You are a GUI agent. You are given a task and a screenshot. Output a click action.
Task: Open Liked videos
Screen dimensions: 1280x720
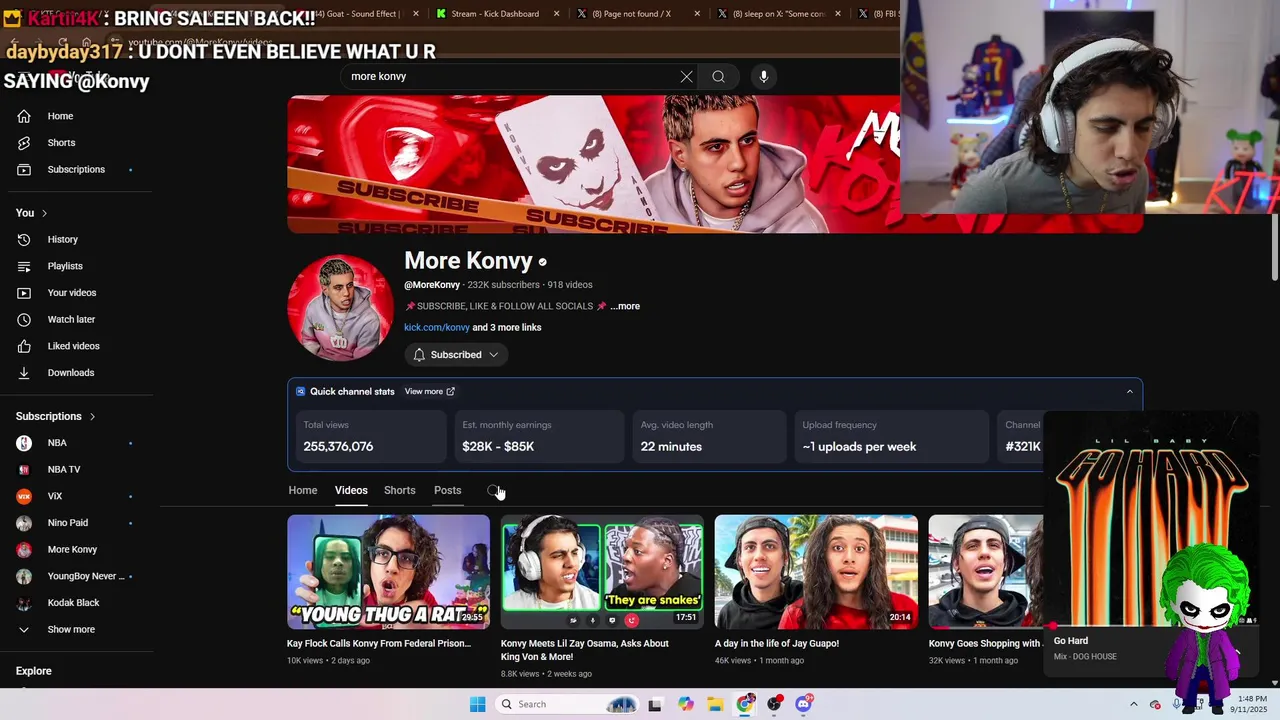coord(73,346)
